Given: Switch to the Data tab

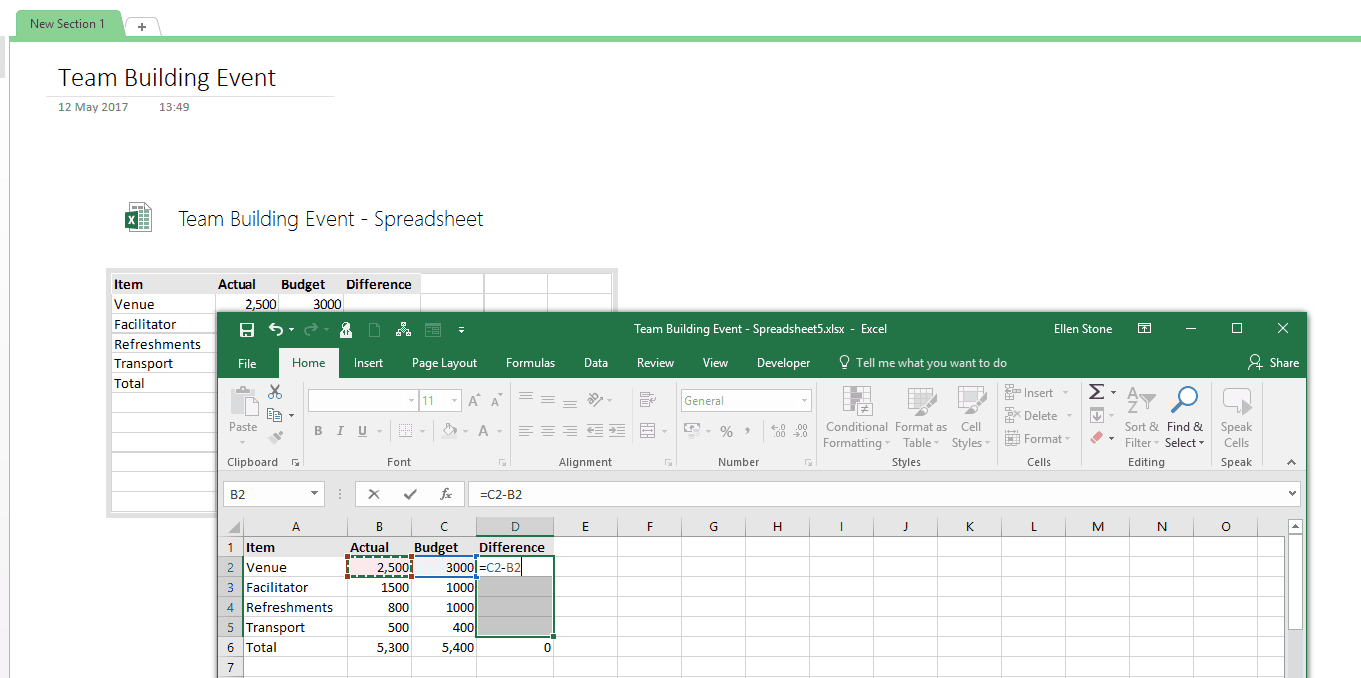Looking at the screenshot, I should (x=596, y=363).
